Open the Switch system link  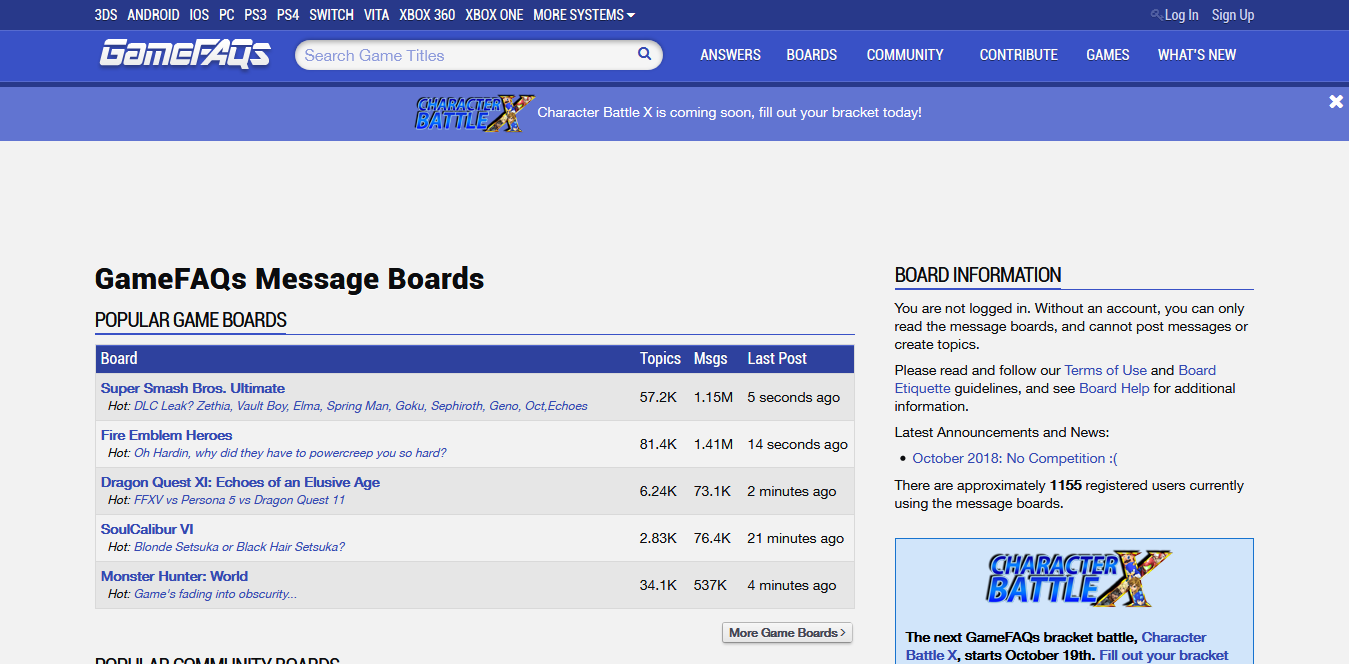coord(332,15)
